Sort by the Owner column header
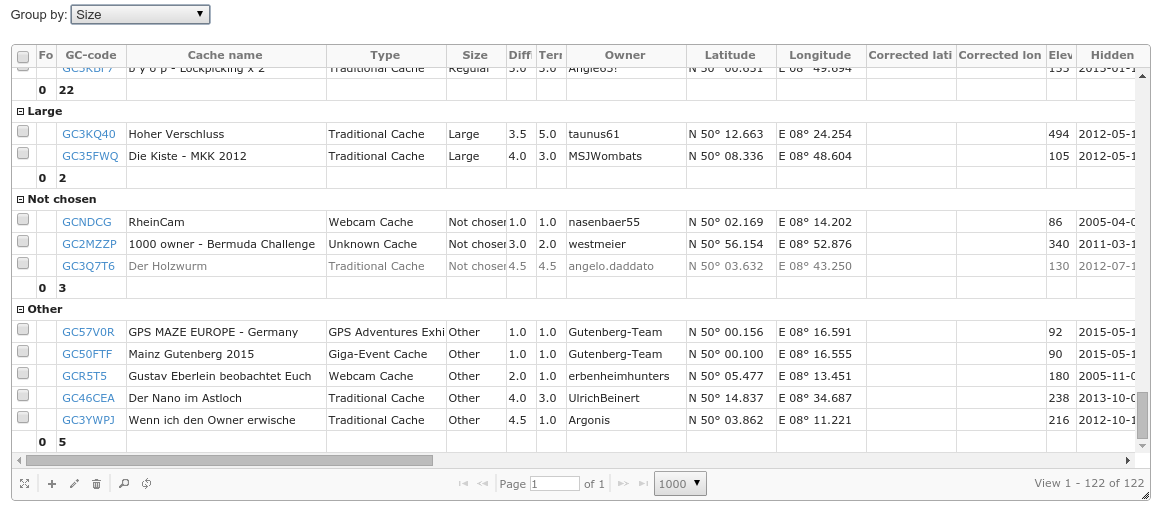Image resolution: width=1158 pixels, height=510 pixels. click(x=625, y=55)
